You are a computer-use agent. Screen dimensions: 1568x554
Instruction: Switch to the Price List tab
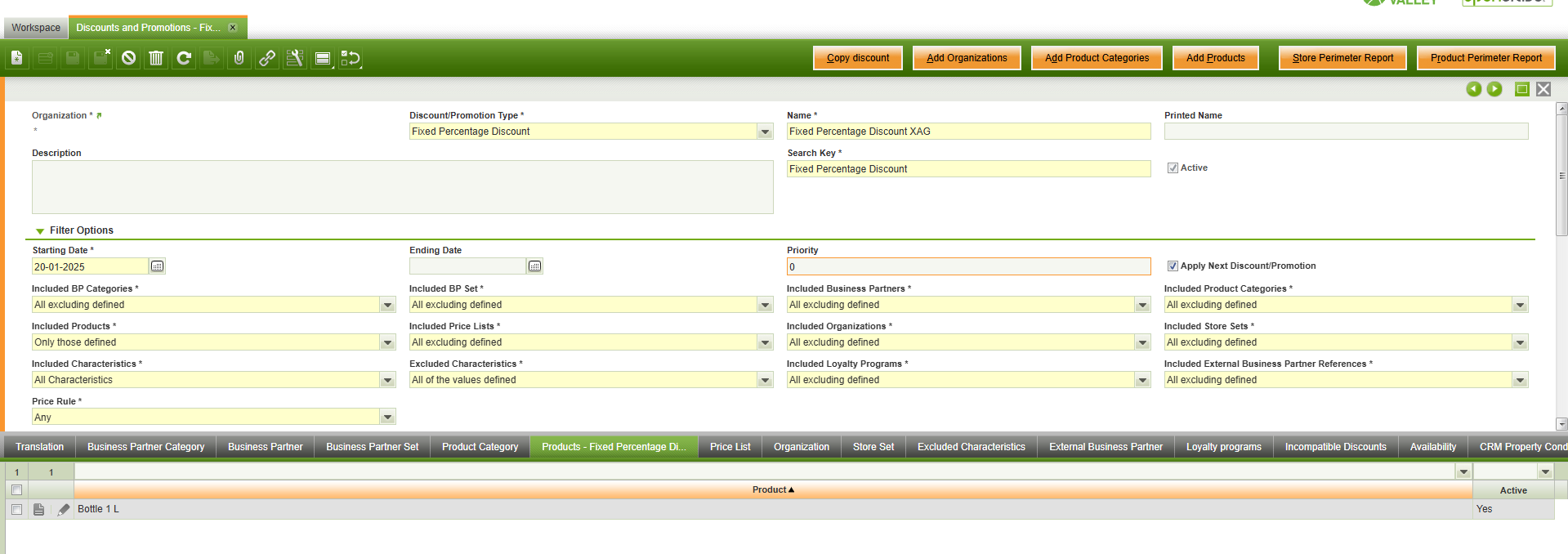730,447
